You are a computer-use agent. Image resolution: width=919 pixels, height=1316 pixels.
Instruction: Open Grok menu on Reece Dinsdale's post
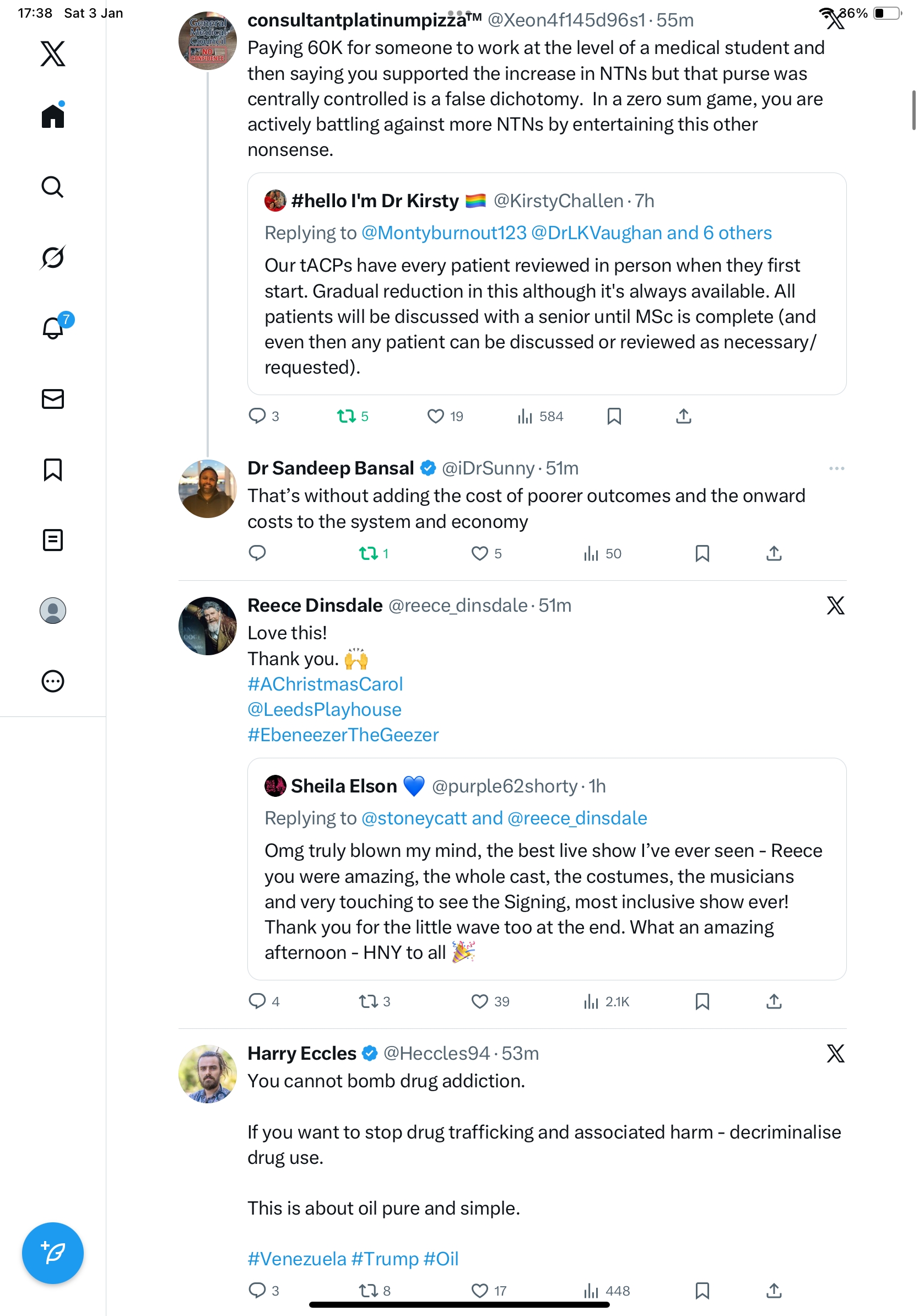point(835,605)
